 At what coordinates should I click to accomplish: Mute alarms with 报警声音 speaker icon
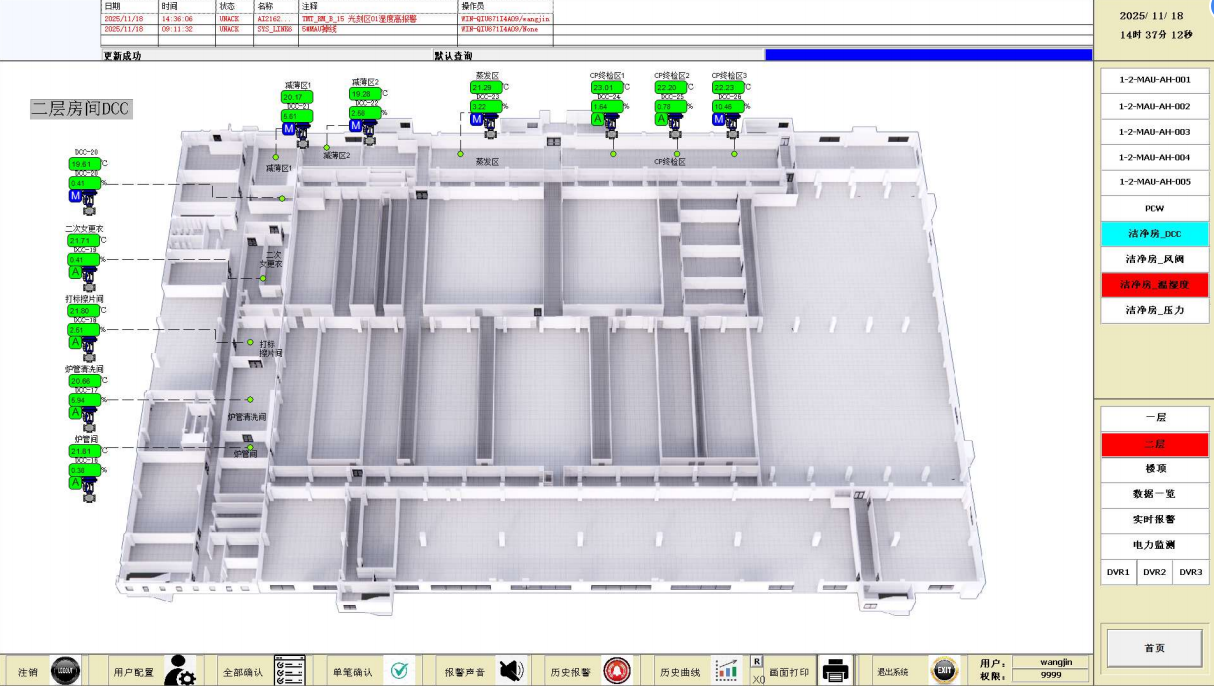(x=511, y=671)
